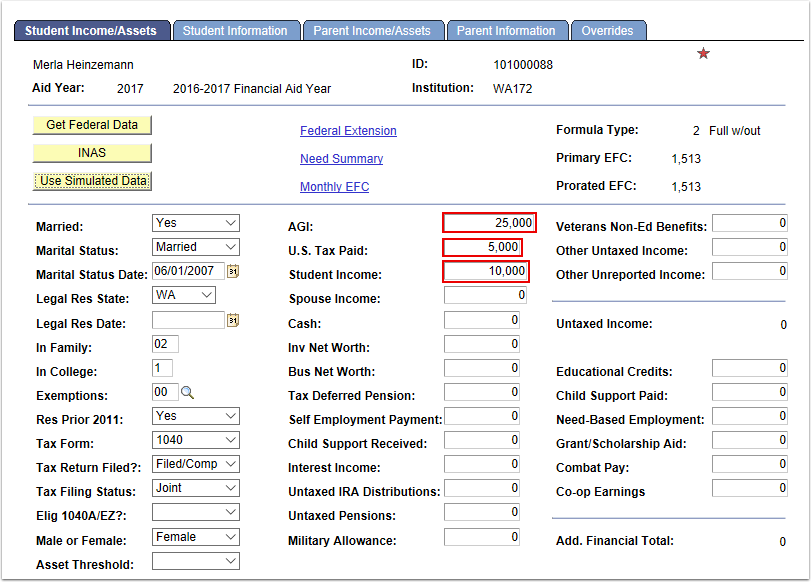The height and width of the screenshot is (582, 811).
Task: Click the Student Income field
Action: pos(486,271)
